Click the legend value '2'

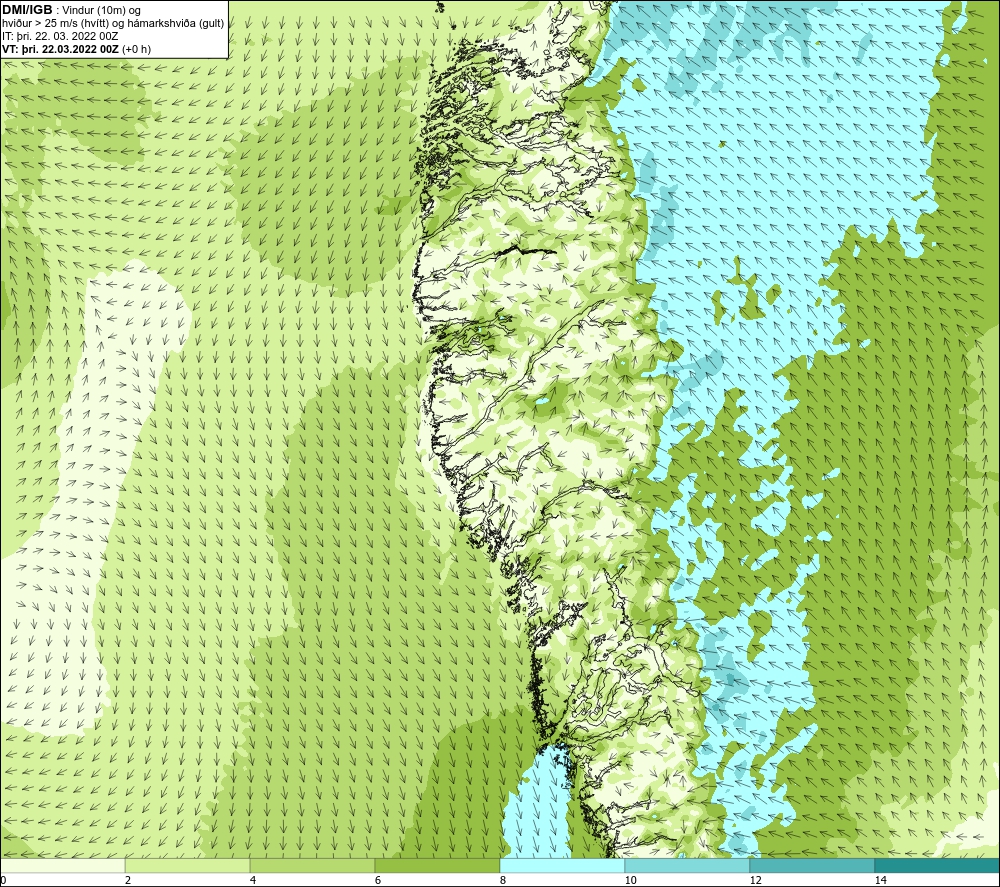(128, 880)
